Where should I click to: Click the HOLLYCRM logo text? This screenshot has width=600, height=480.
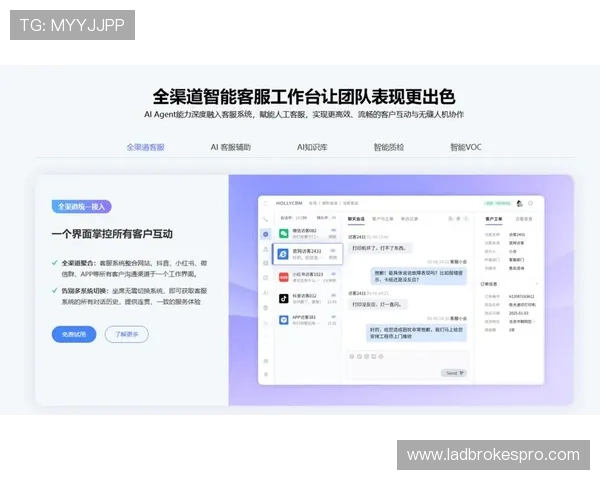click(289, 203)
